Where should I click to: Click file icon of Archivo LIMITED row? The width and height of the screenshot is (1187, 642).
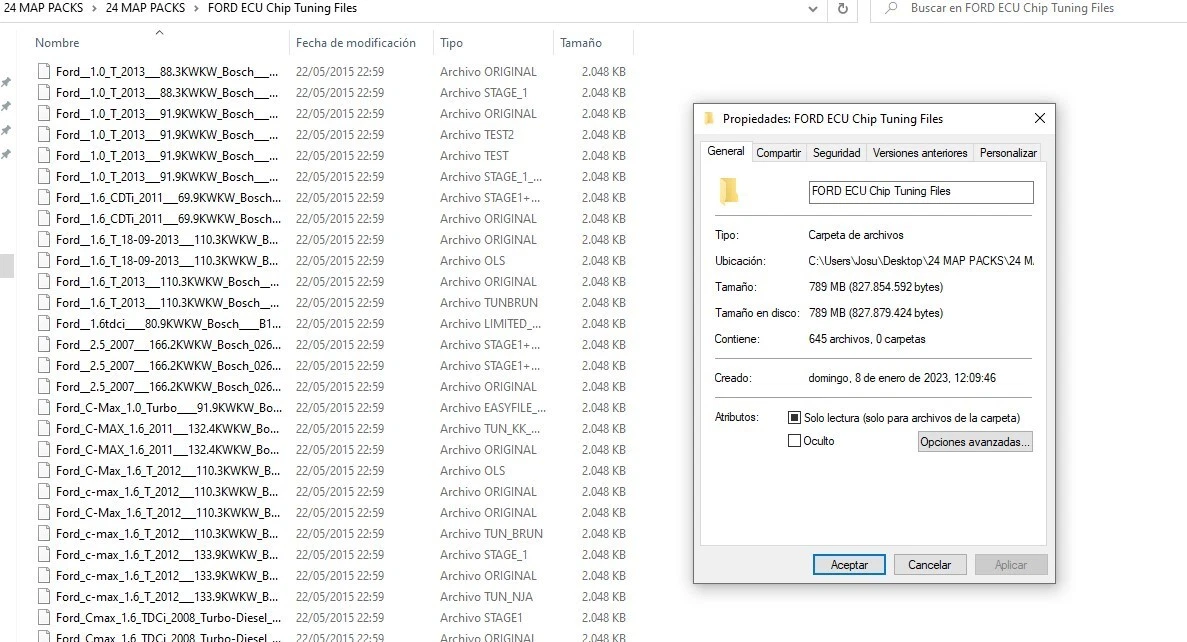[44, 323]
